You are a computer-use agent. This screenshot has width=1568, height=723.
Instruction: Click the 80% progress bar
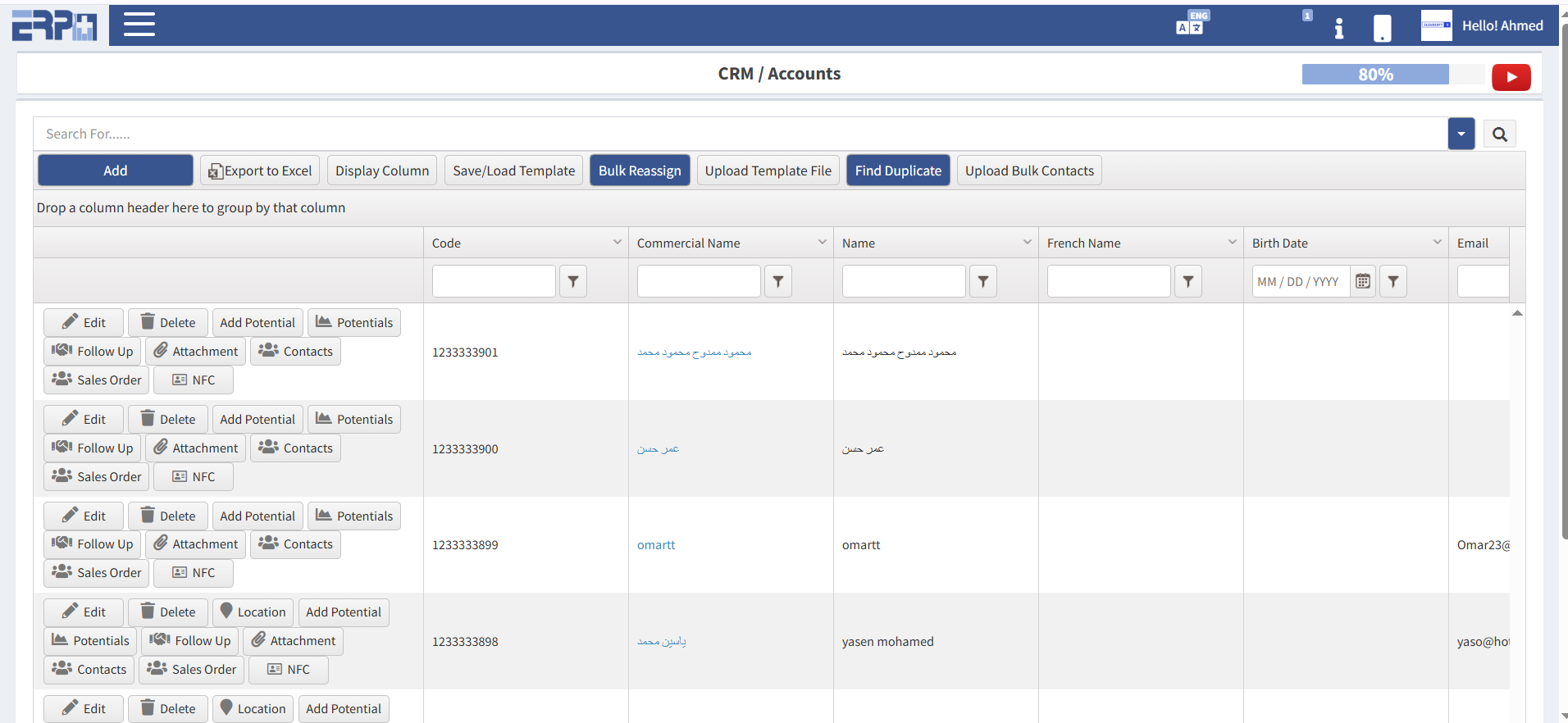(1375, 75)
